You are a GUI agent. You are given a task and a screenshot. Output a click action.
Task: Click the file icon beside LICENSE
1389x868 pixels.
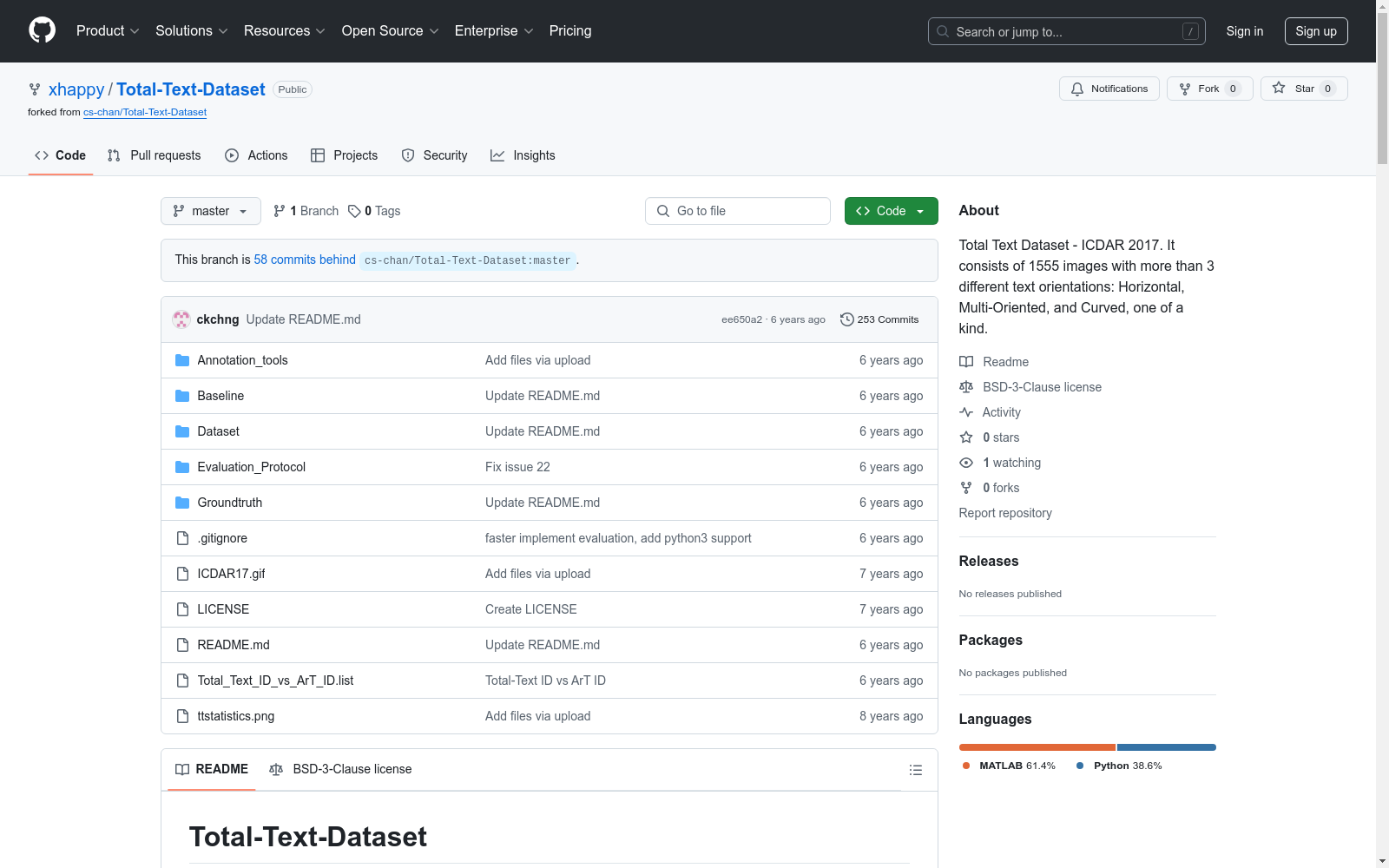click(x=182, y=609)
